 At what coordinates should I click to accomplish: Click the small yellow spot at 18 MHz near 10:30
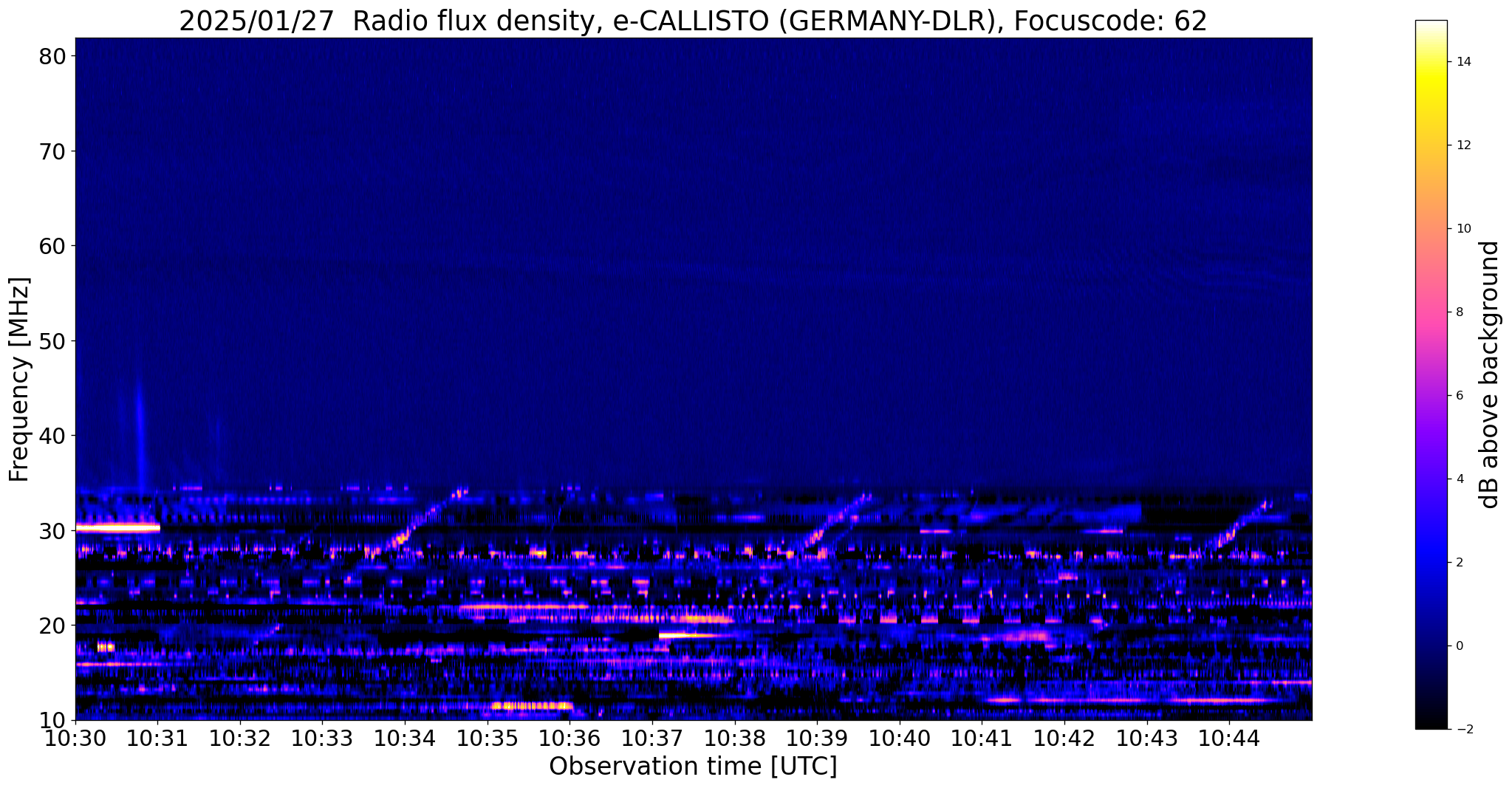tap(105, 648)
